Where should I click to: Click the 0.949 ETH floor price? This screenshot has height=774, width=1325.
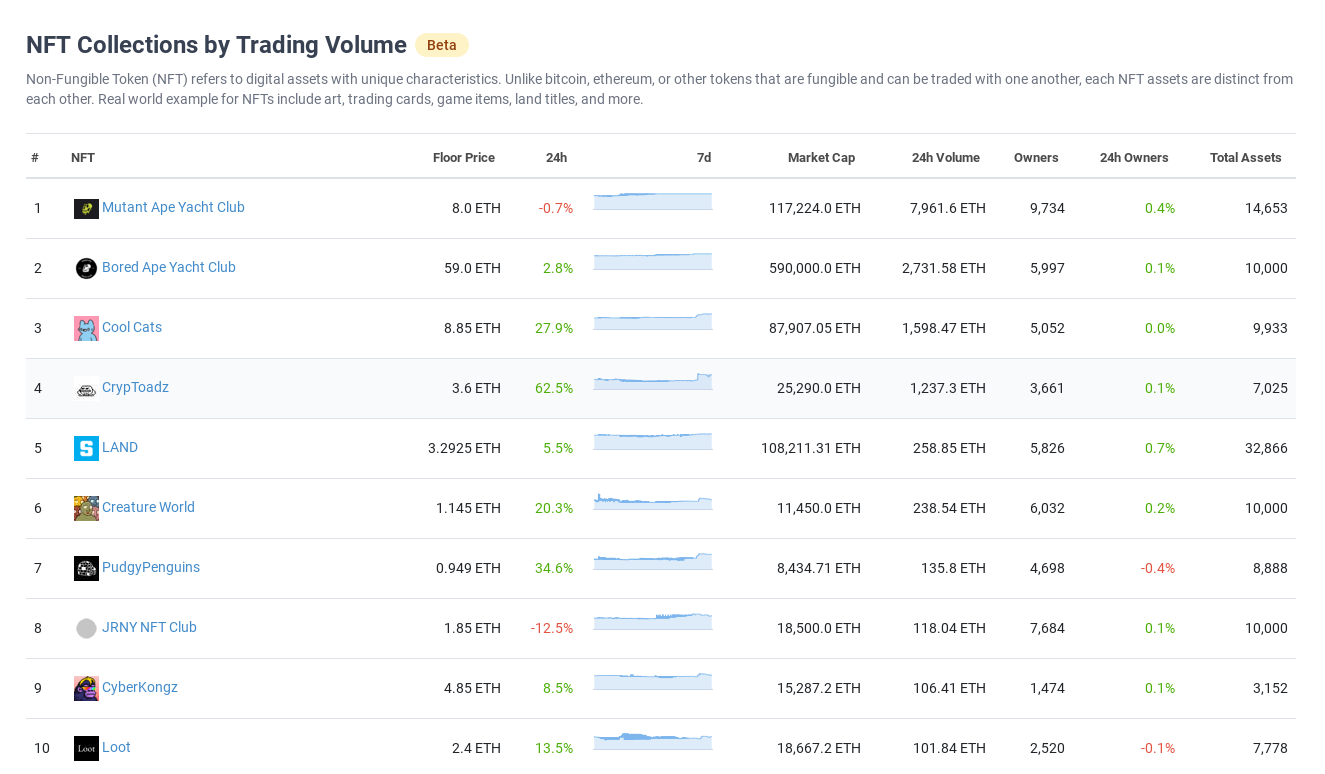click(468, 568)
